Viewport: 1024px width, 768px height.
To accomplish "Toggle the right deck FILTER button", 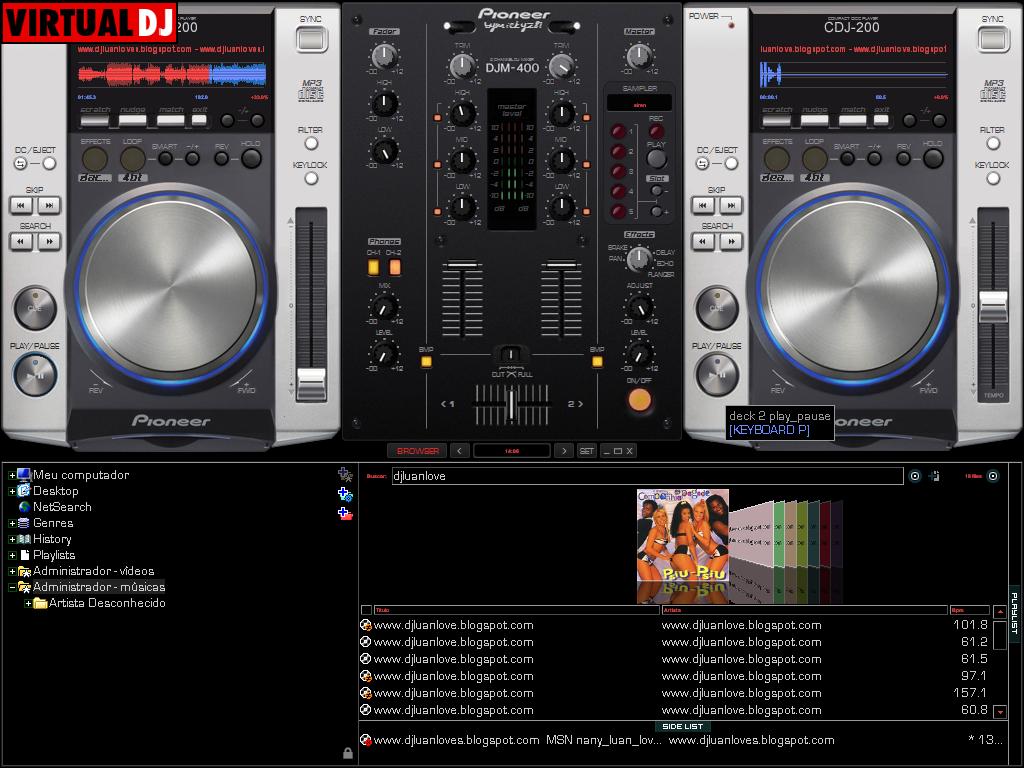I will click(x=993, y=143).
